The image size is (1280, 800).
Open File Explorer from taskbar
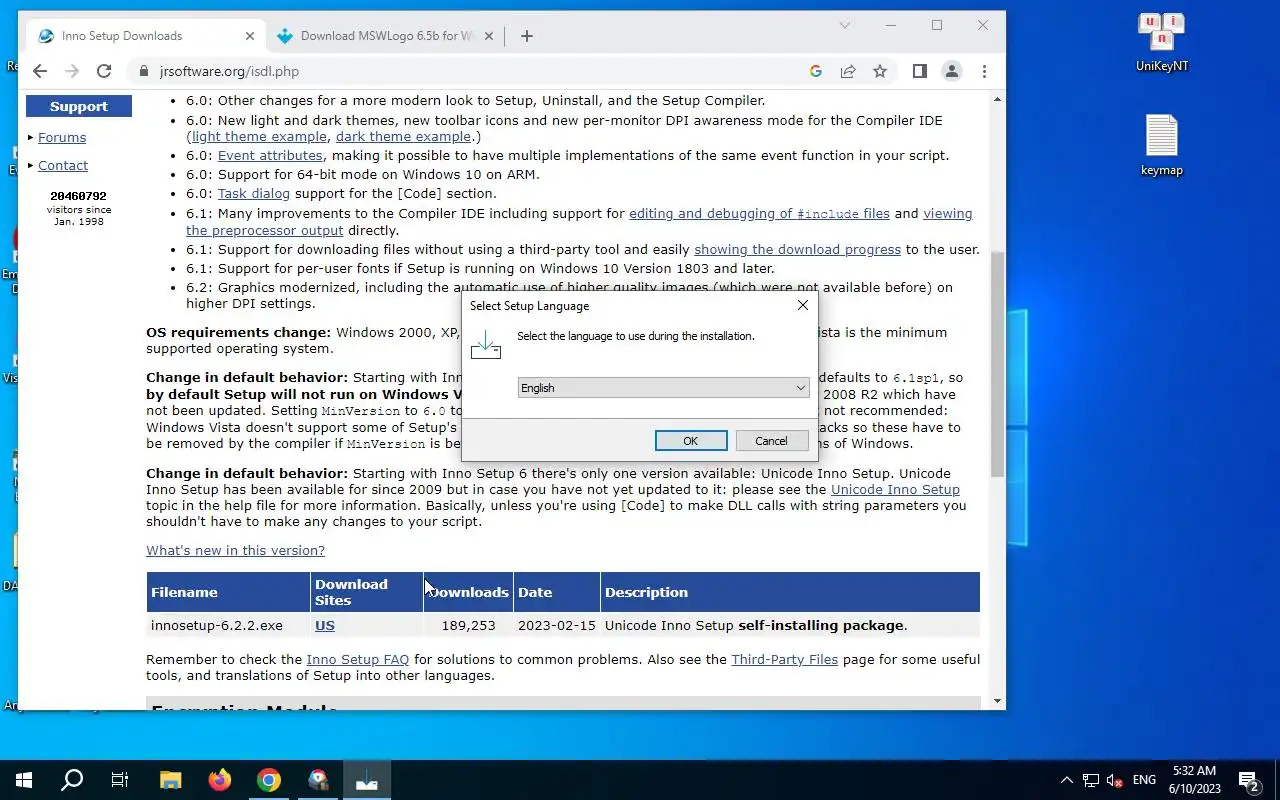click(x=170, y=780)
